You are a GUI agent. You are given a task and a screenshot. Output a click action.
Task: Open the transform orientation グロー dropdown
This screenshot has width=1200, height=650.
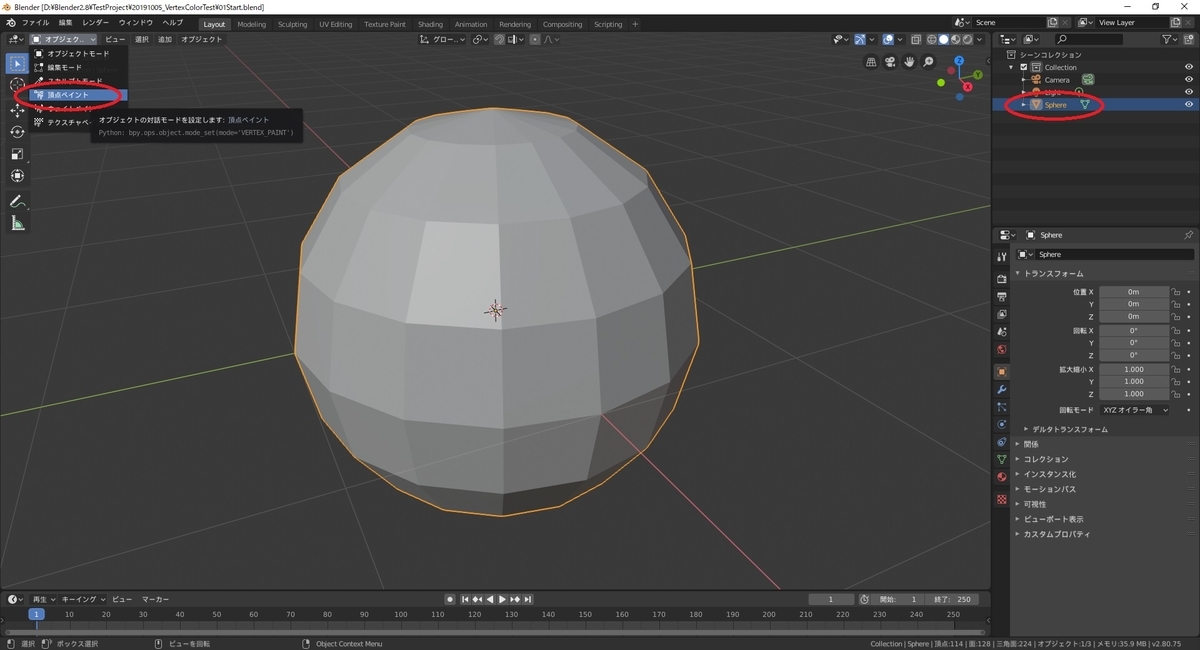click(x=443, y=39)
